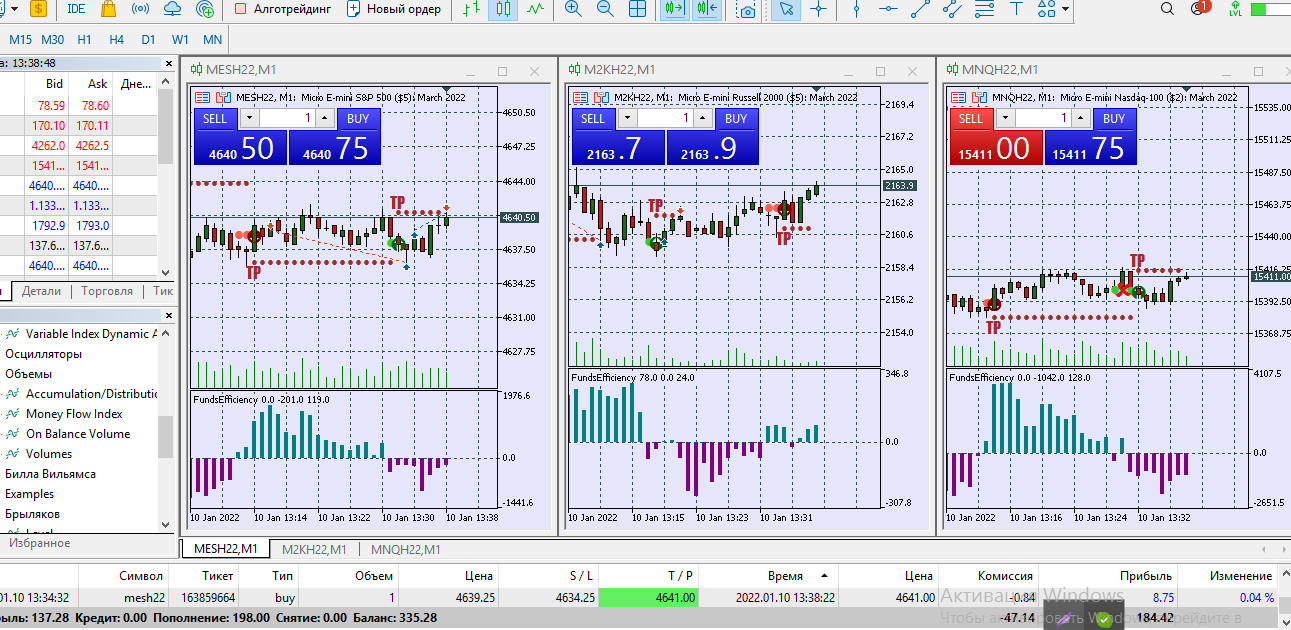Viewport: 1291px width, 630px height.
Task: Click BUY on the M2KH22 chart
Action: (x=736, y=119)
